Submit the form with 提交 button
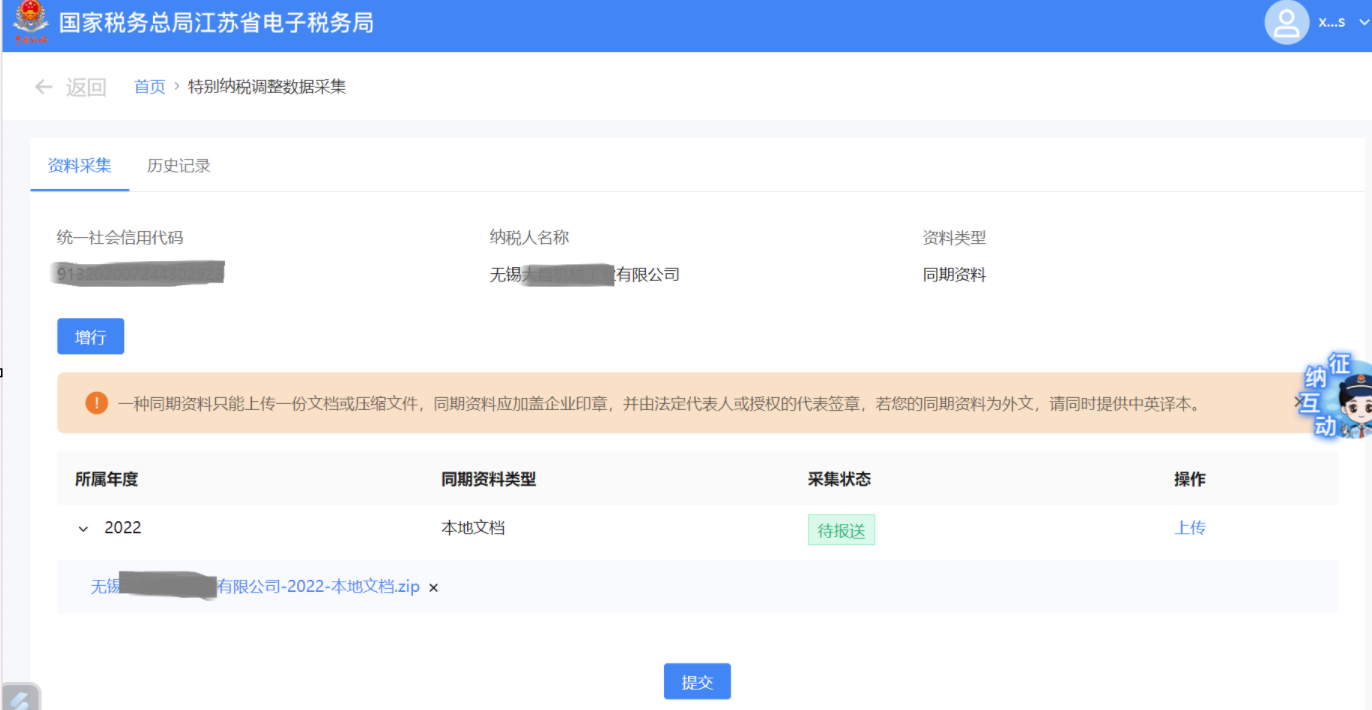The width and height of the screenshot is (1372, 710). point(697,682)
